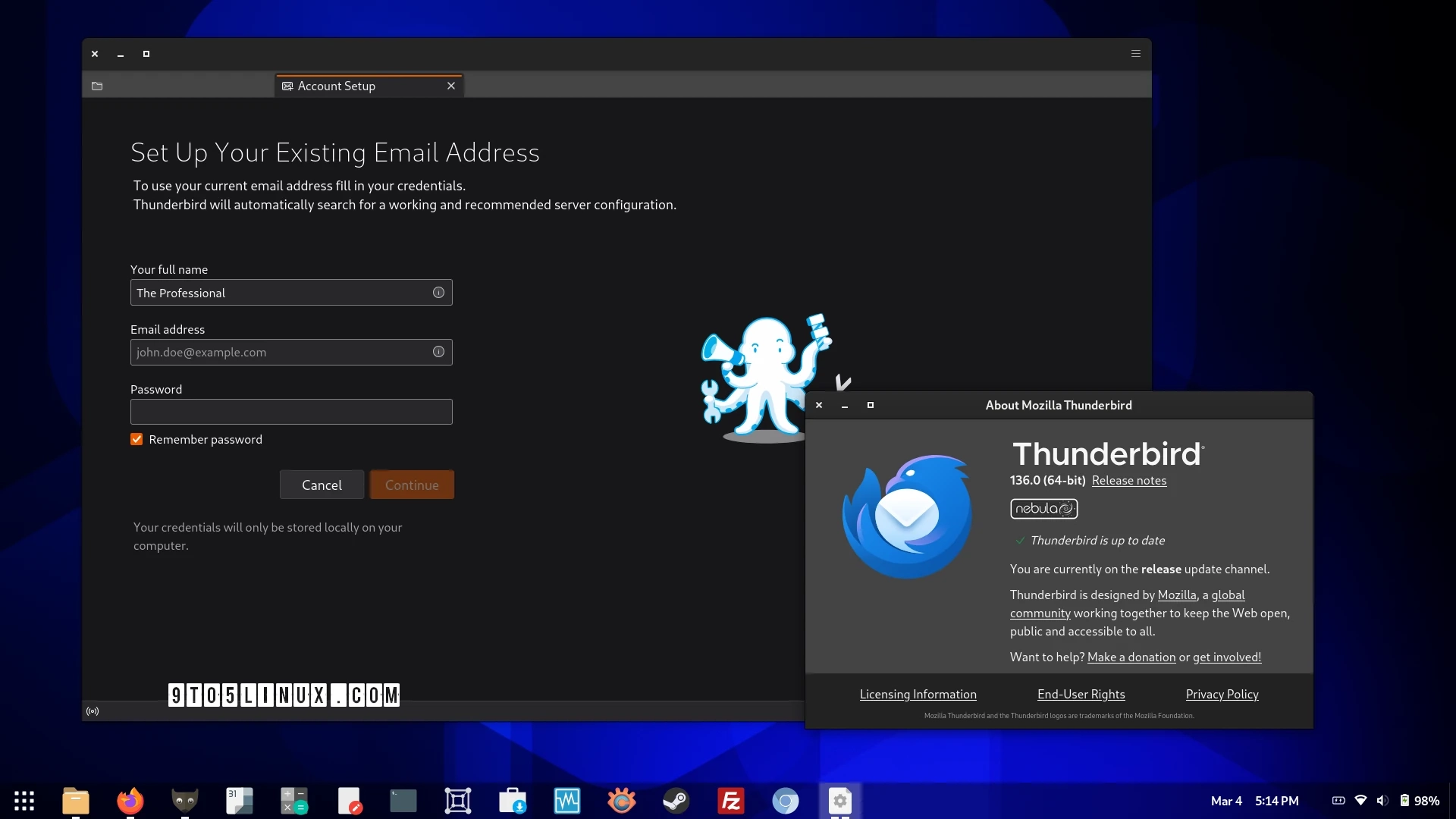Select the settings gear icon in taskbar

click(840, 799)
